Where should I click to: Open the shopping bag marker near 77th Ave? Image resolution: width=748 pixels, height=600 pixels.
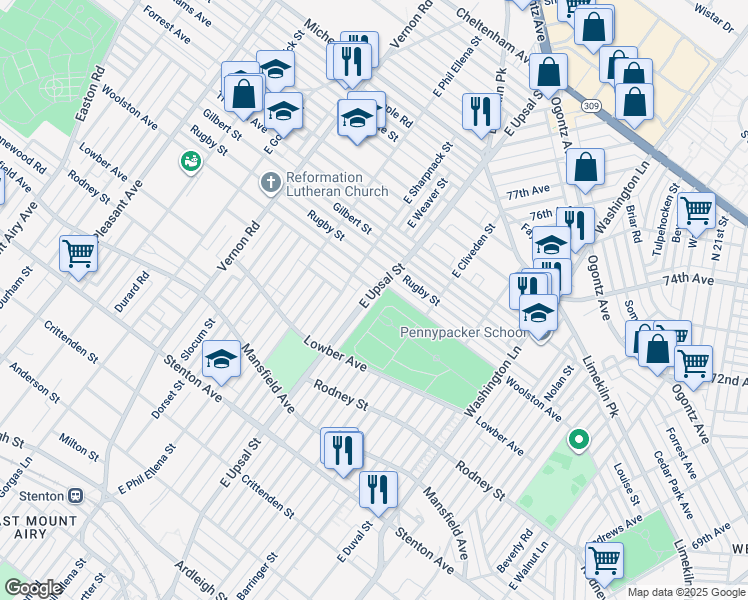point(585,168)
